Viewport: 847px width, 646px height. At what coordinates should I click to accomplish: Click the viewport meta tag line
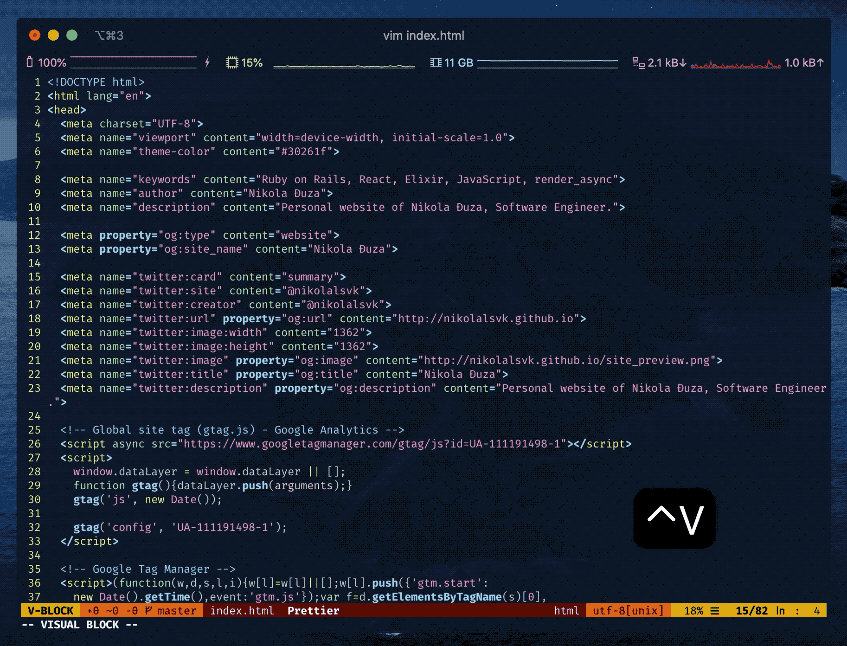[287, 138]
